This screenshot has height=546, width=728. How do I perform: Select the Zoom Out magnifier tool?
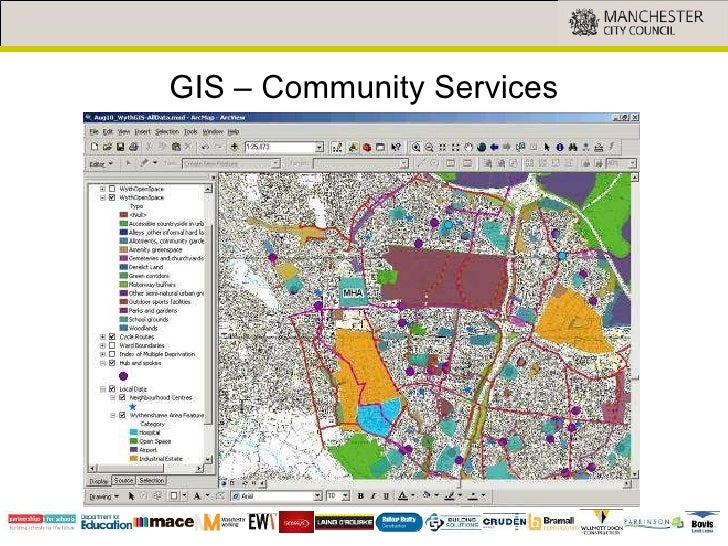(429, 147)
